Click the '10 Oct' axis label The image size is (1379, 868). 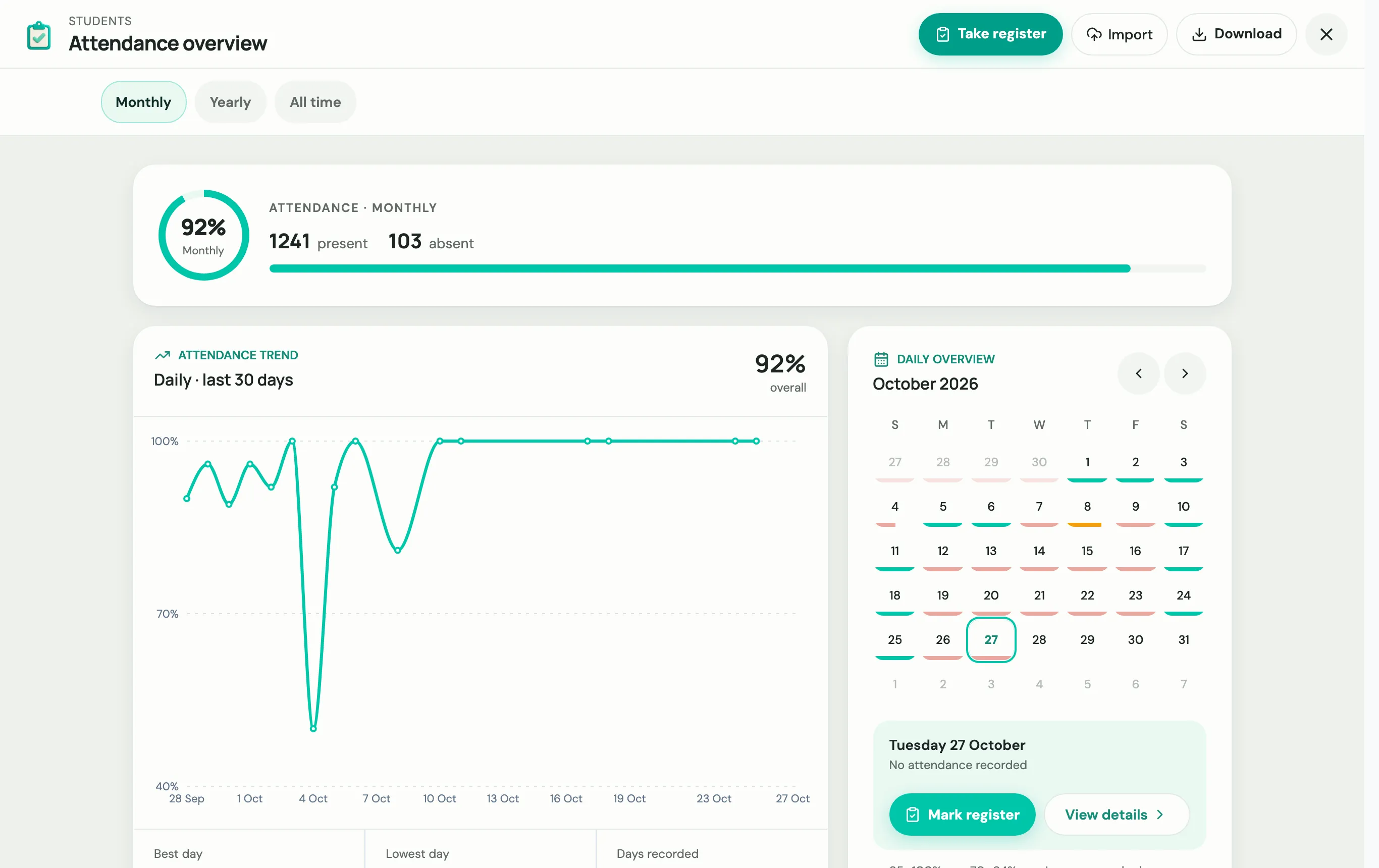point(439,798)
